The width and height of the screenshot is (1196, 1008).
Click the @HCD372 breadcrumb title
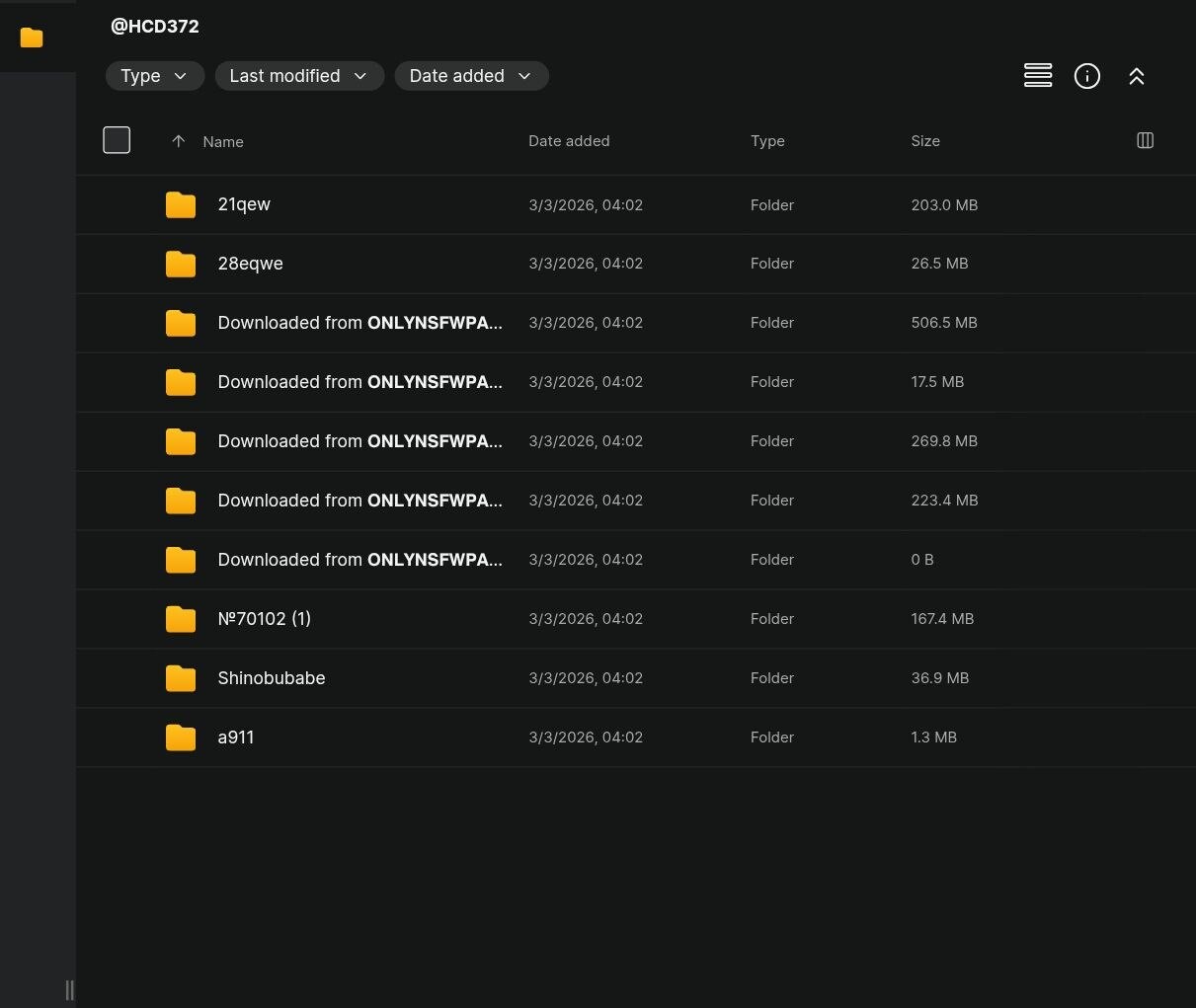(x=155, y=27)
